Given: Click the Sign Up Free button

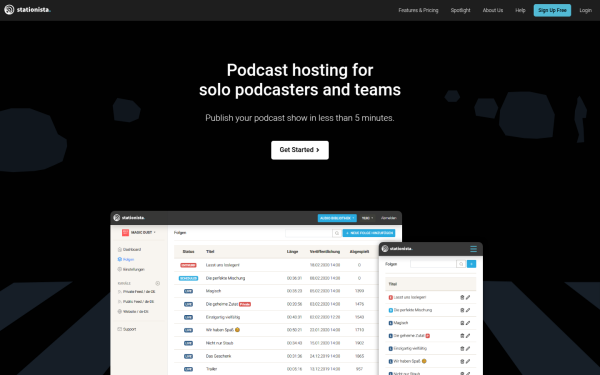Looking at the screenshot, I should coord(552,10).
